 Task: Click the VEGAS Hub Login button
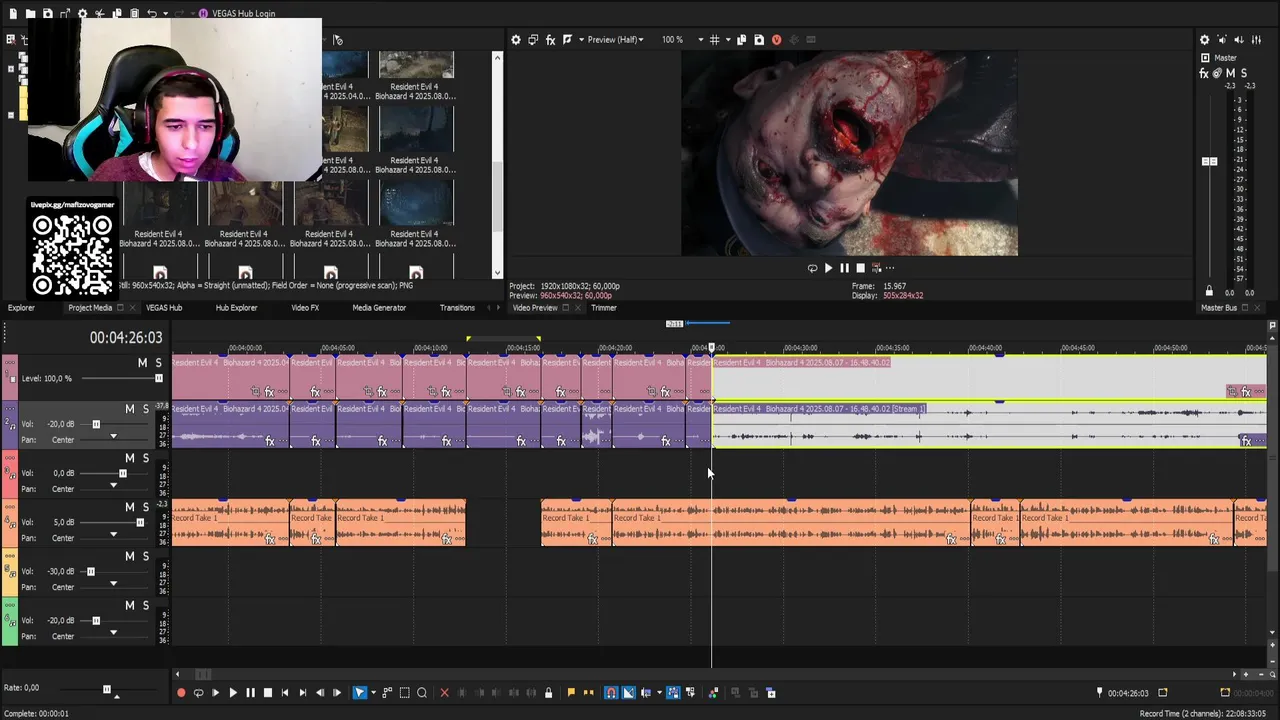[236, 14]
